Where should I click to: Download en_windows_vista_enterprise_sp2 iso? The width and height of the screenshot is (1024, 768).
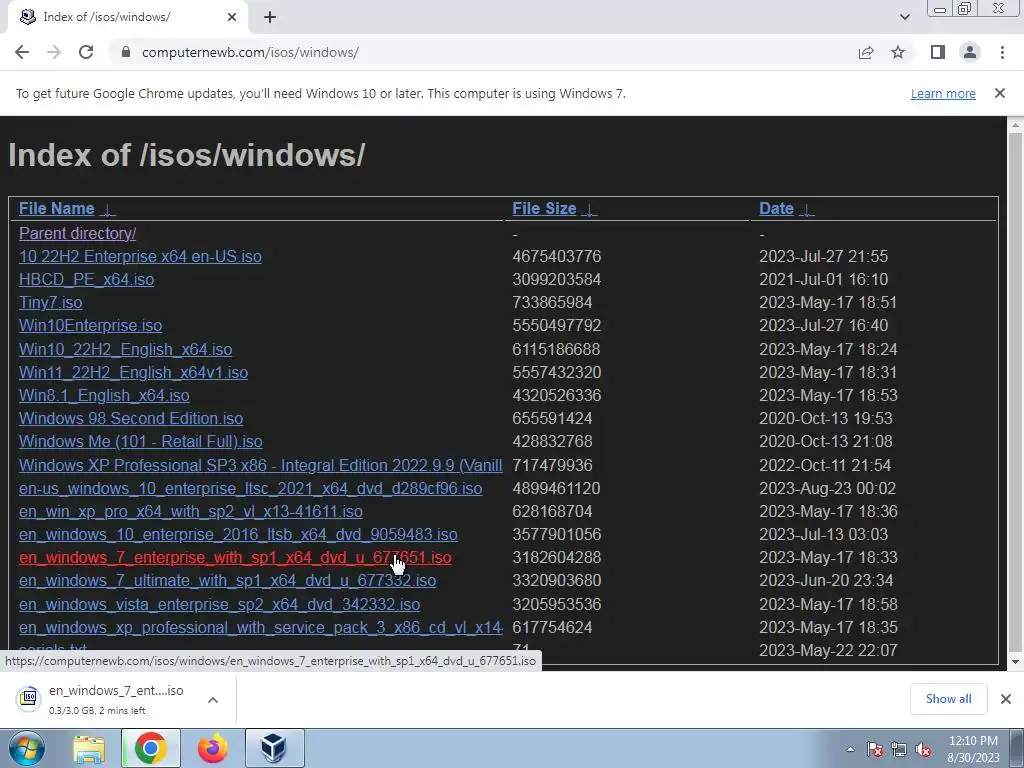219,604
